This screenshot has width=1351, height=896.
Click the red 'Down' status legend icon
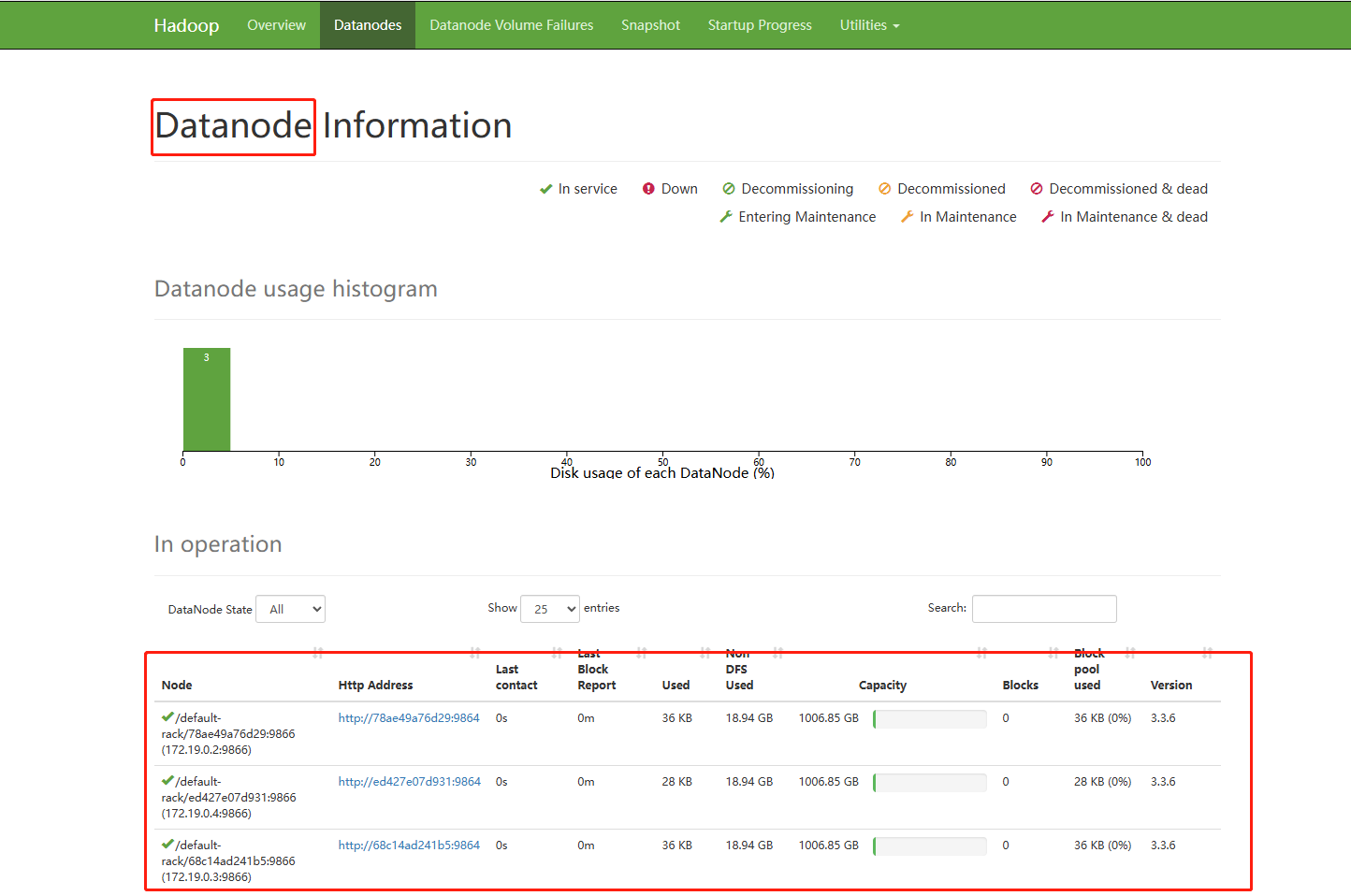pyautogui.click(x=650, y=188)
